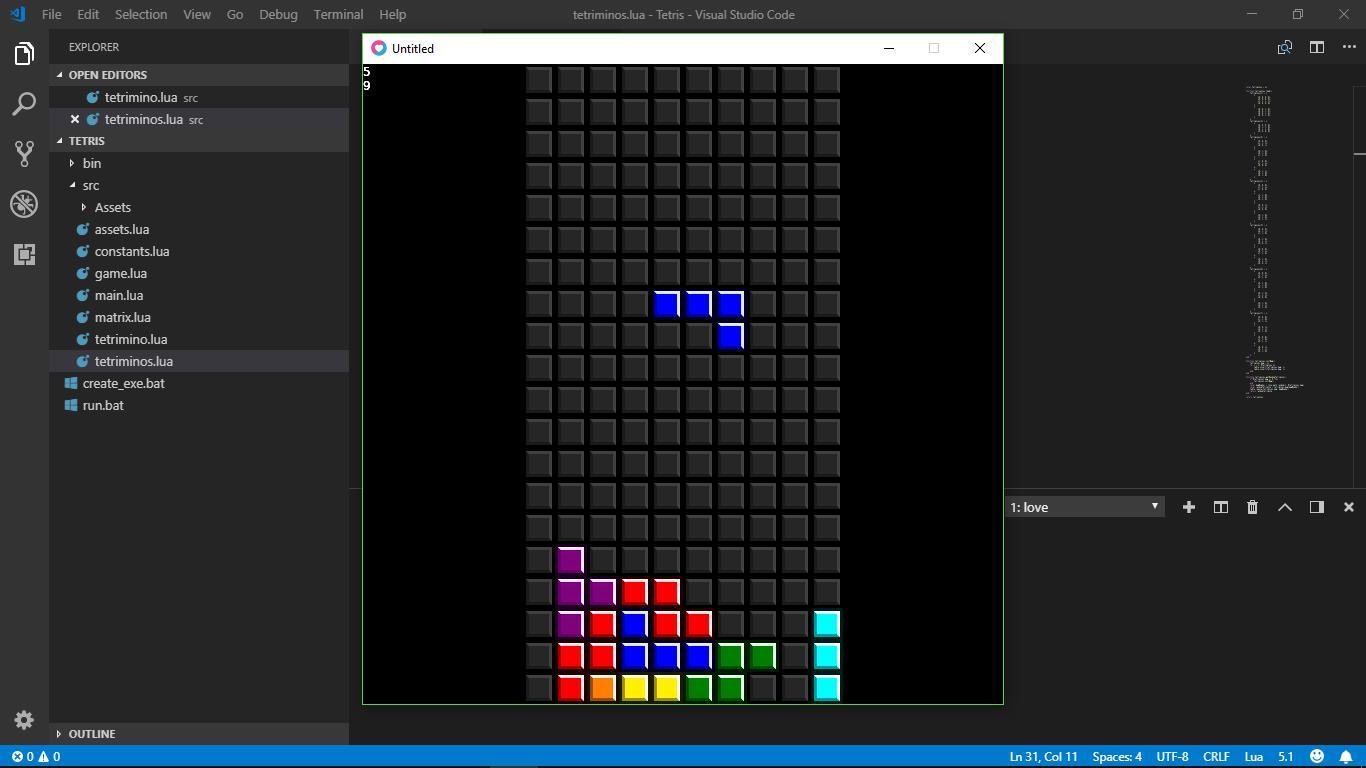Click the orange block in bottom row

point(603,688)
